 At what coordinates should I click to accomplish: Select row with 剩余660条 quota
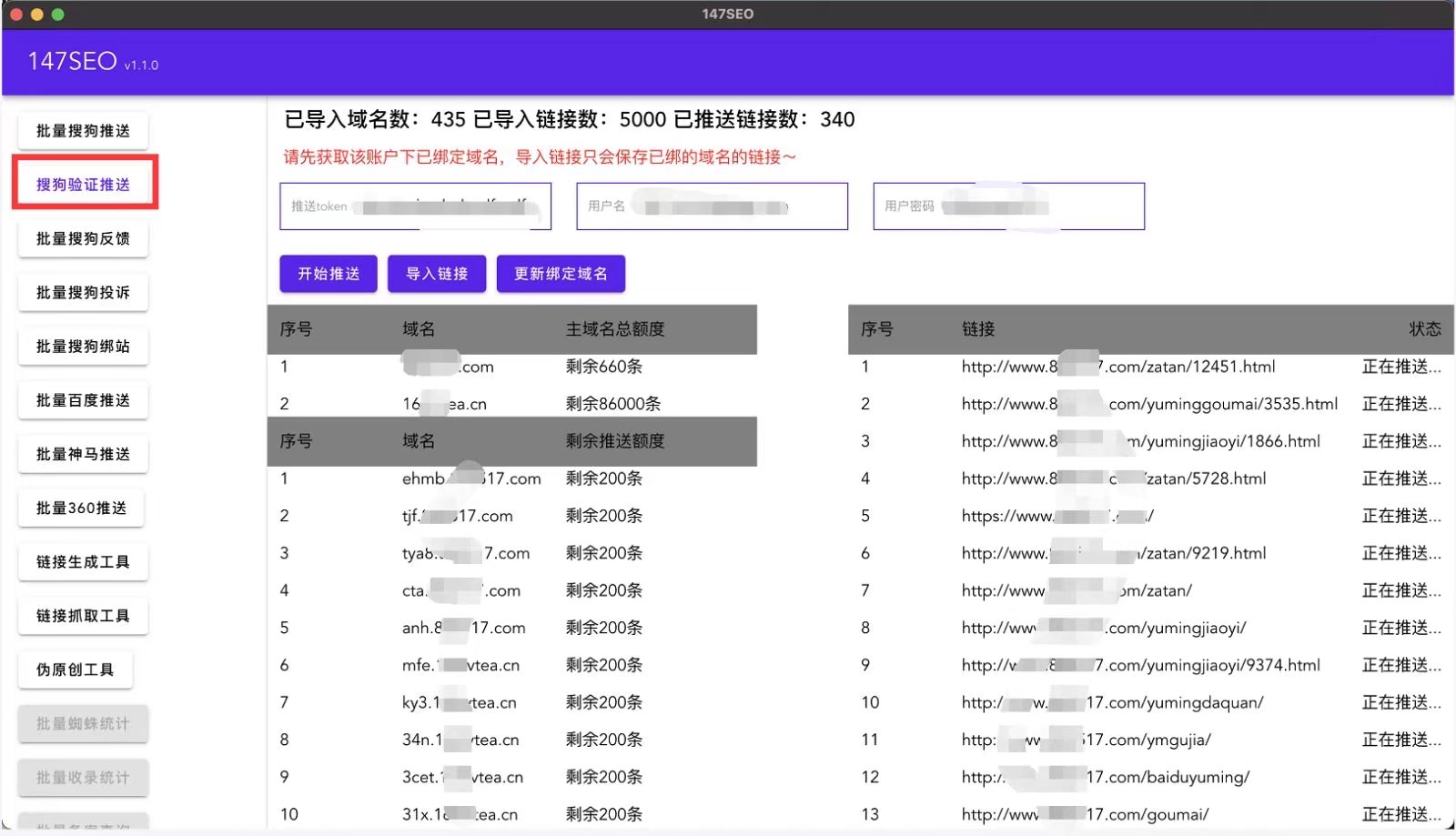(x=512, y=367)
